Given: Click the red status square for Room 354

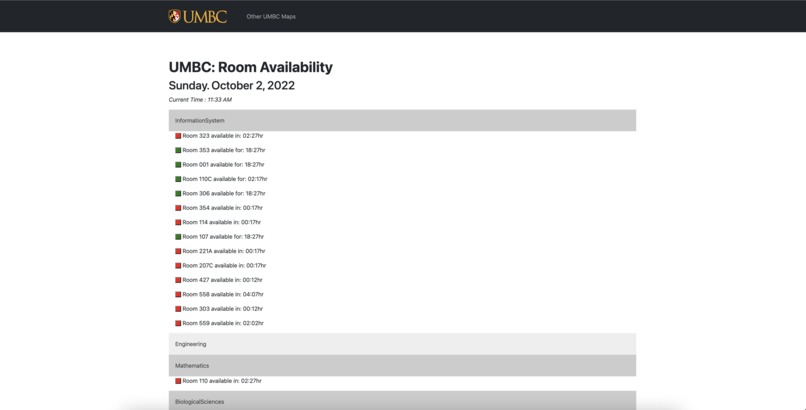Looking at the screenshot, I should [x=178, y=208].
